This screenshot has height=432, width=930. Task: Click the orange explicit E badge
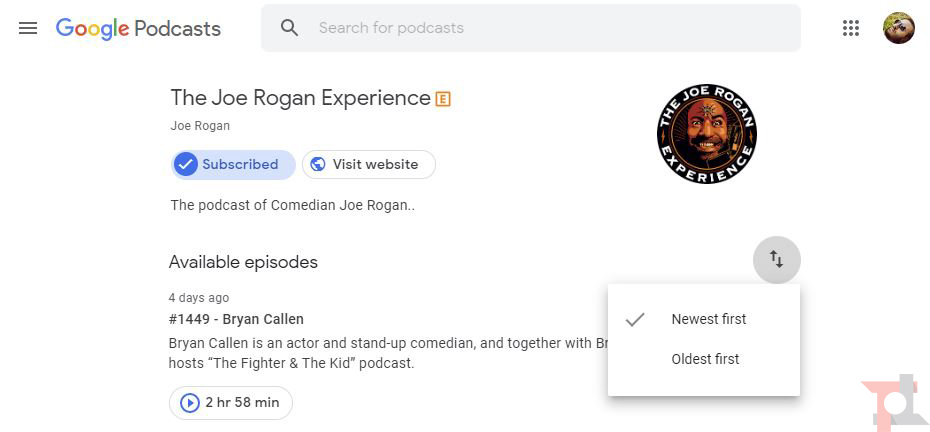click(x=443, y=99)
